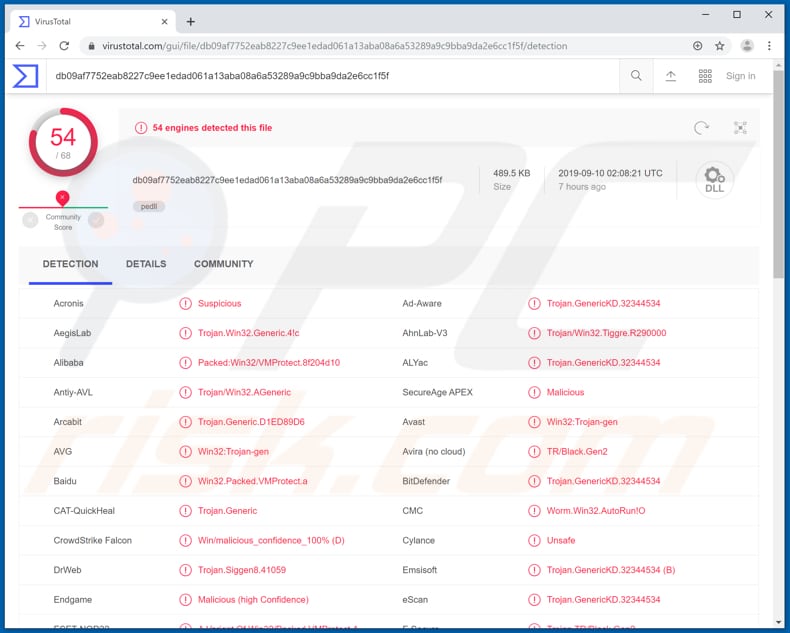Switch to the DETECTION tab

[x=71, y=264]
